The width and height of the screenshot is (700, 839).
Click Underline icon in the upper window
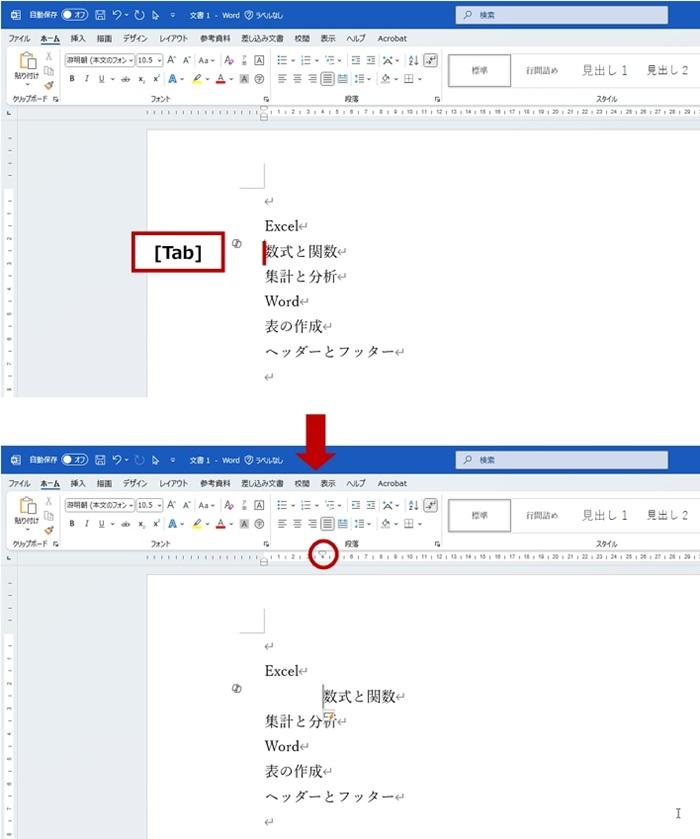click(101, 78)
